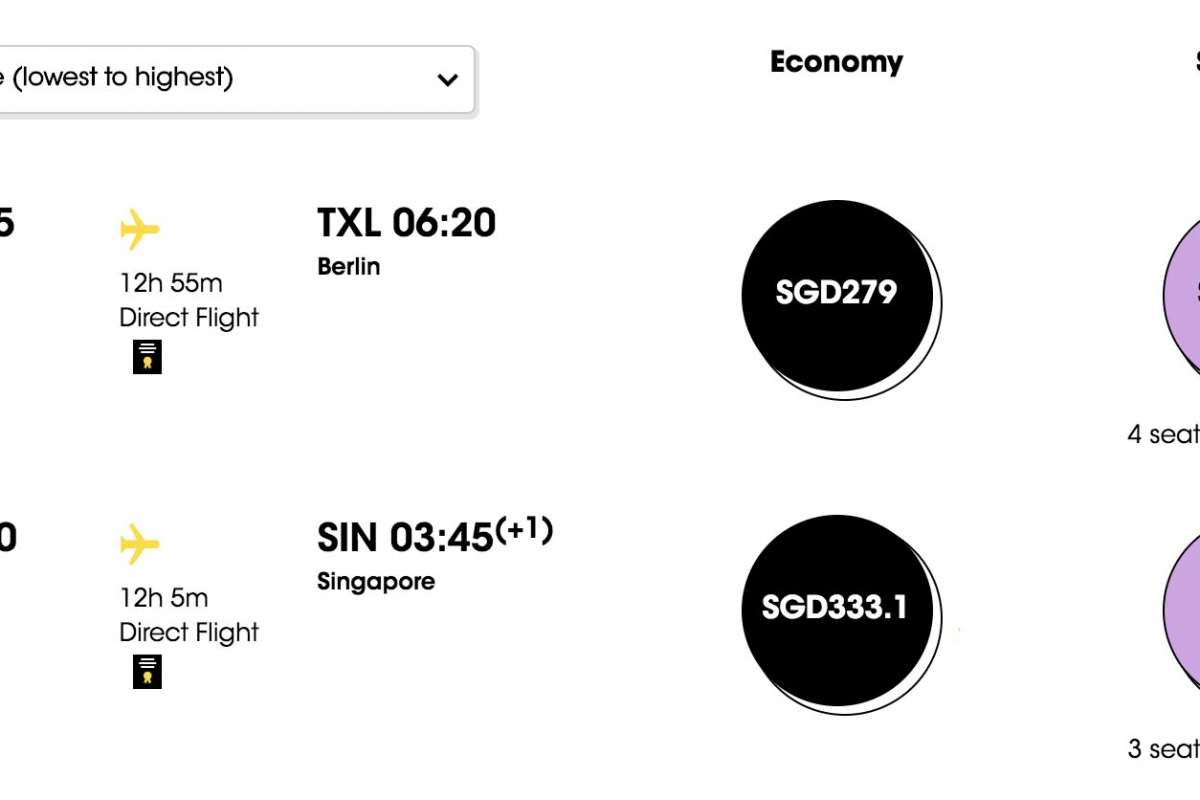The width and height of the screenshot is (1200, 800).
Task: Click the 12h 5m flight duration
Action: tap(164, 599)
